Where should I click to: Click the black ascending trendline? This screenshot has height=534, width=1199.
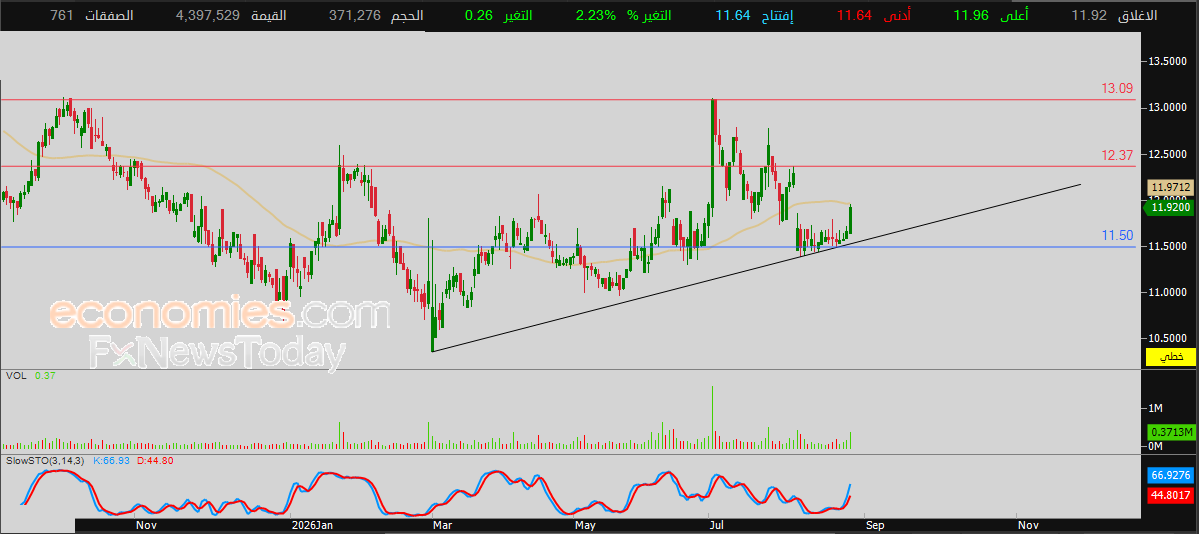(x=757, y=268)
